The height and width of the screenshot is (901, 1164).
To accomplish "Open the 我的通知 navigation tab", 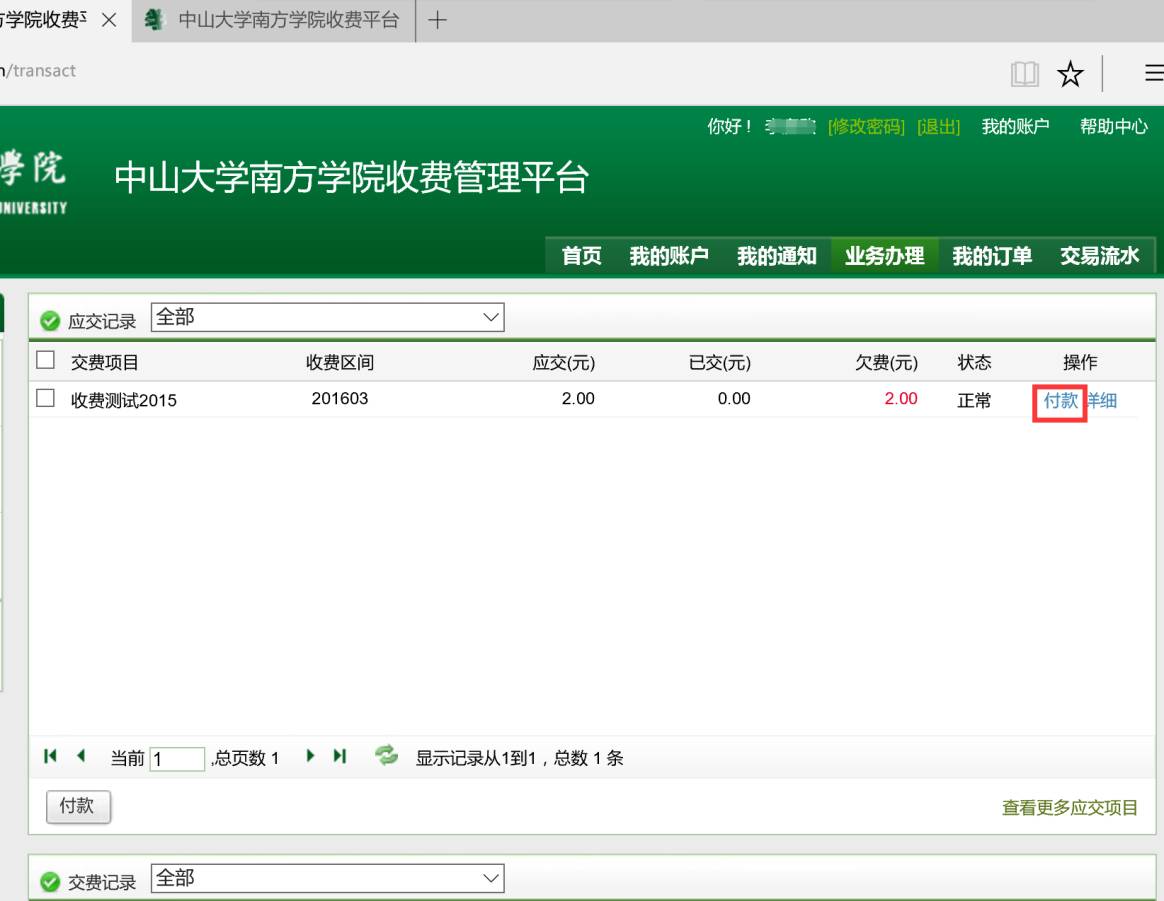I will pyautogui.click(x=776, y=256).
